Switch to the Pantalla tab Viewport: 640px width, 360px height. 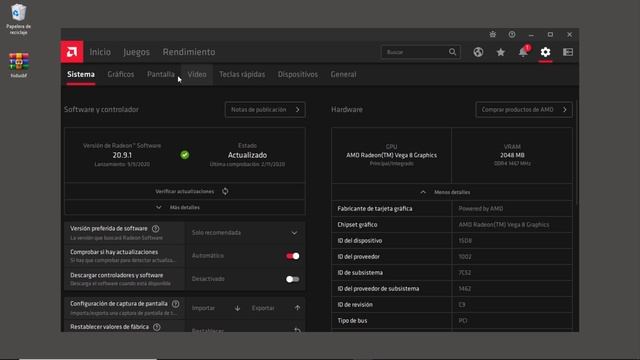click(161, 74)
